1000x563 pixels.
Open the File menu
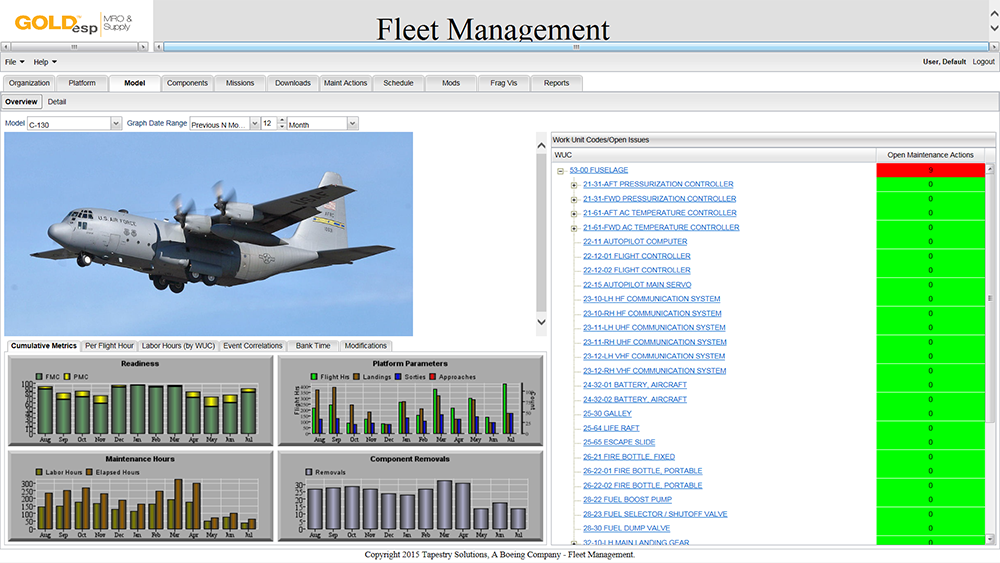click(13, 62)
